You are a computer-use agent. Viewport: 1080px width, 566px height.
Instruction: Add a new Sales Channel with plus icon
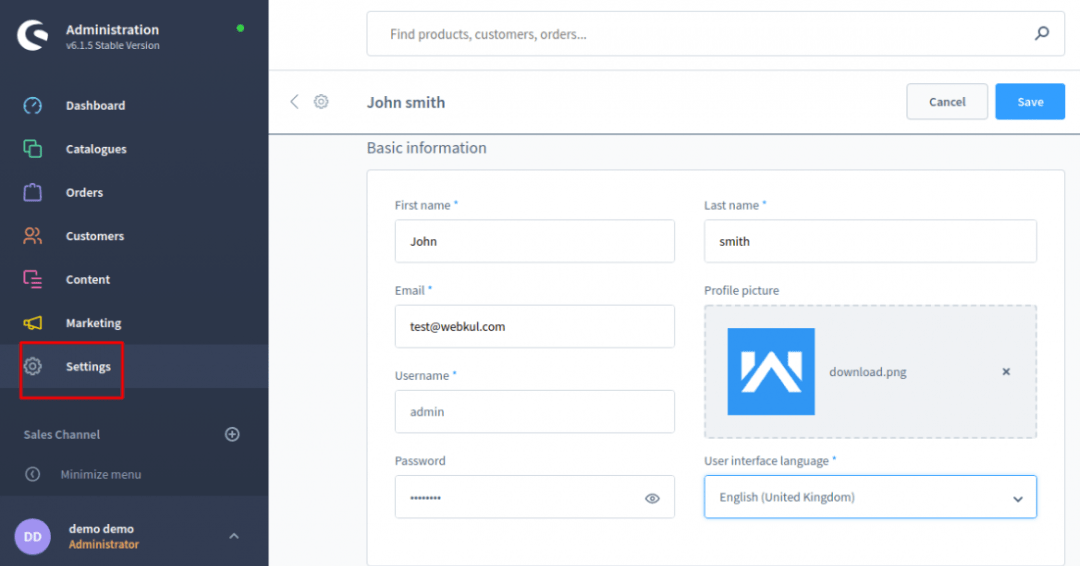click(232, 434)
